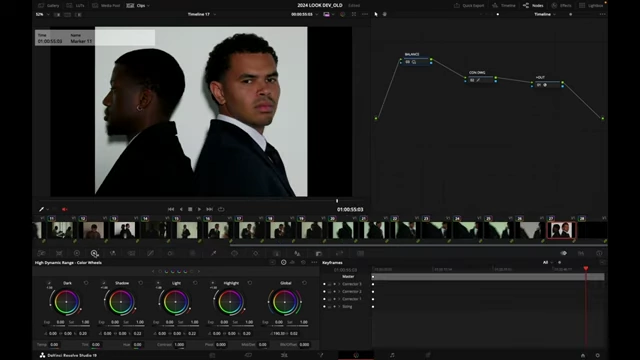Open the Effects panel
The height and width of the screenshot is (360, 640).
pos(561,5)
